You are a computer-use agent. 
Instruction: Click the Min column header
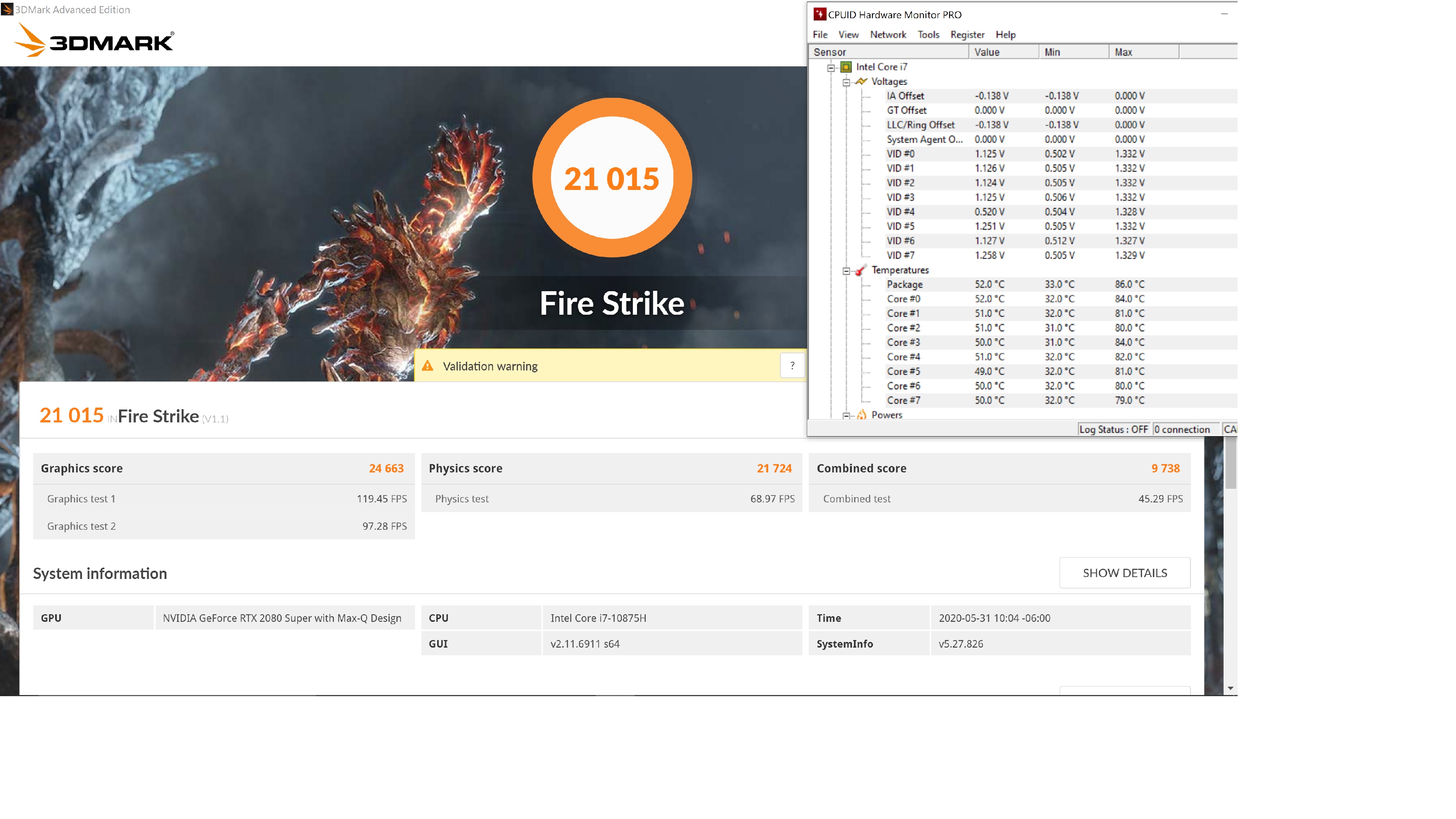point(1074,52)
